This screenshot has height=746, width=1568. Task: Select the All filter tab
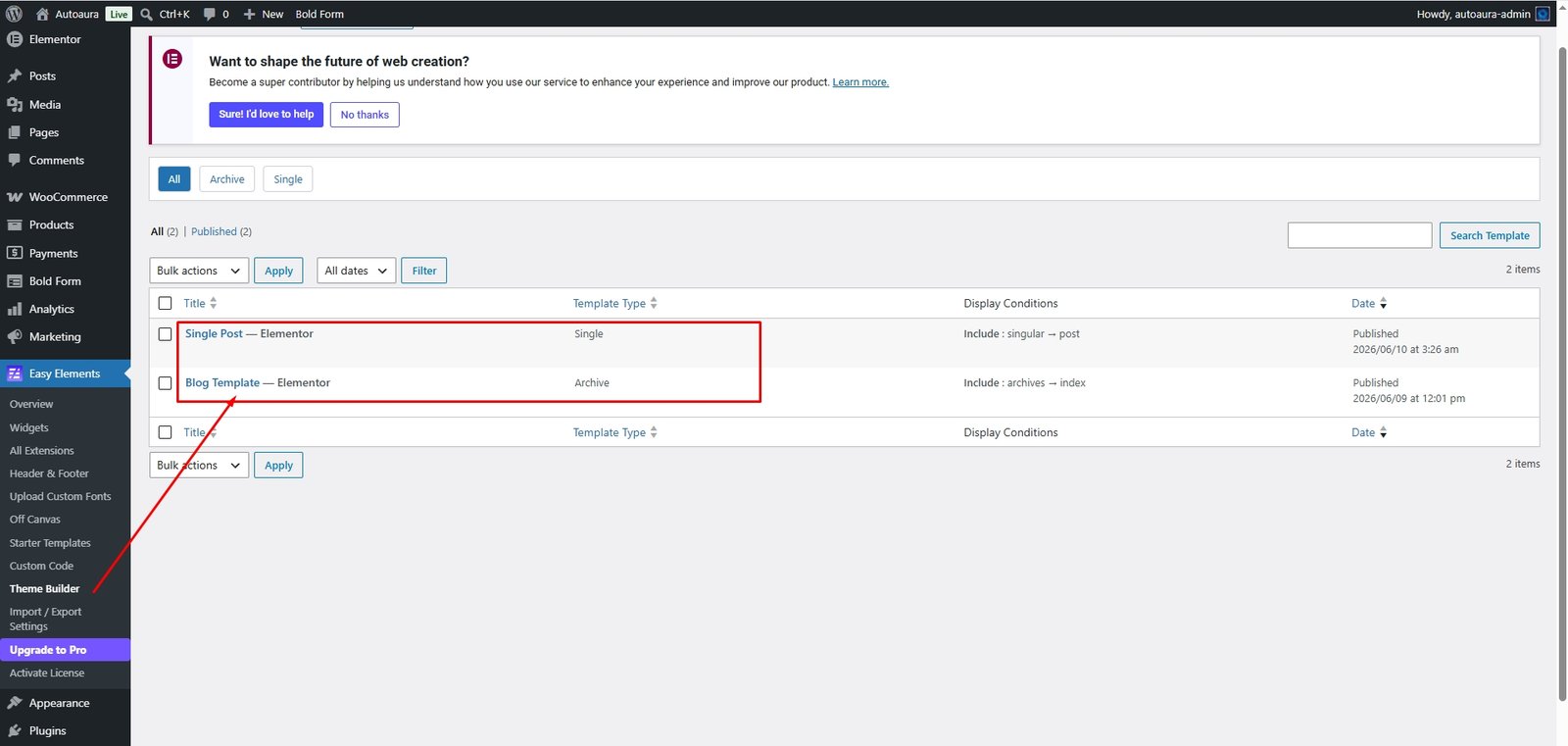174,179
